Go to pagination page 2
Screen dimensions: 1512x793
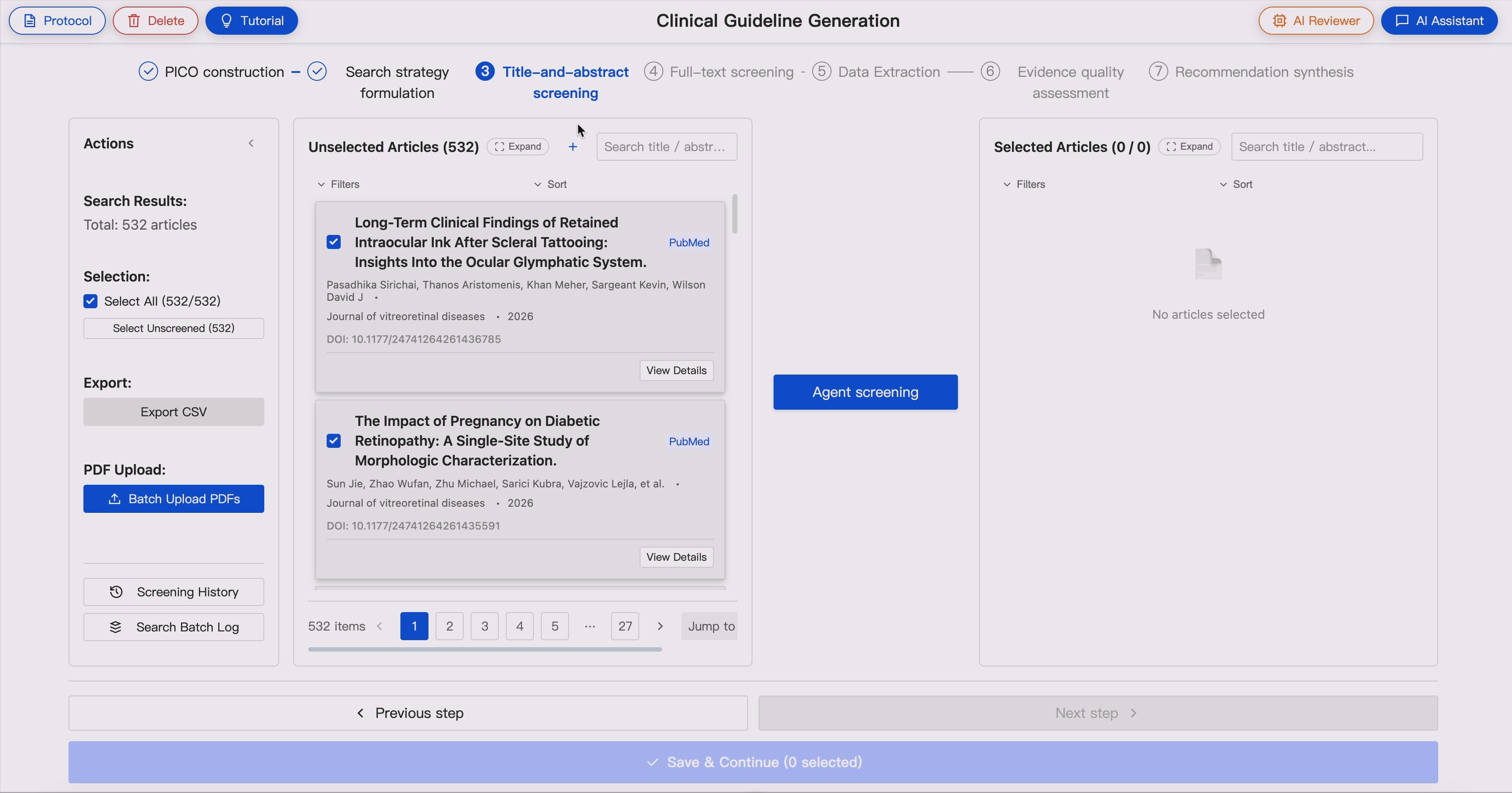(450, 626)
